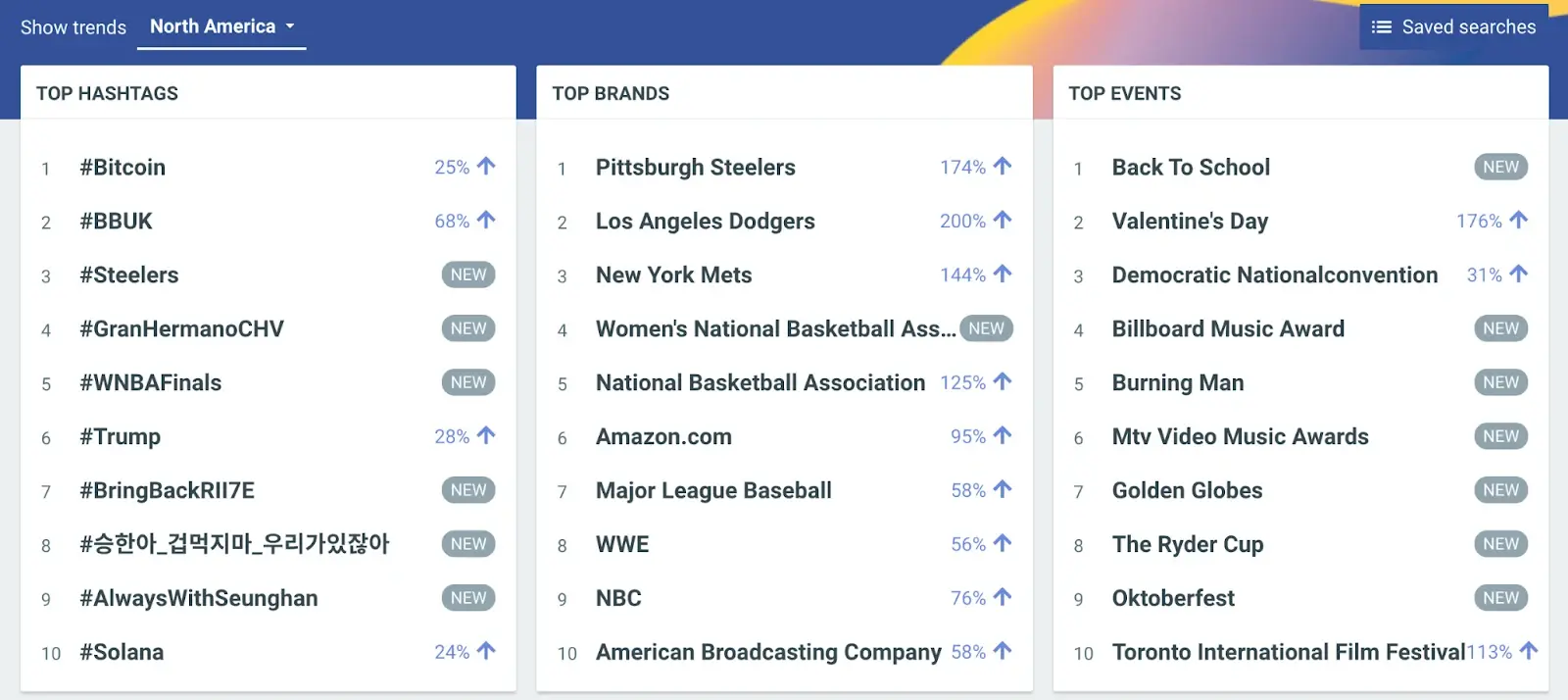Click the trend arrow next to Amazon.com
The image size is (1568, 700).
(x=1002, y=436)
